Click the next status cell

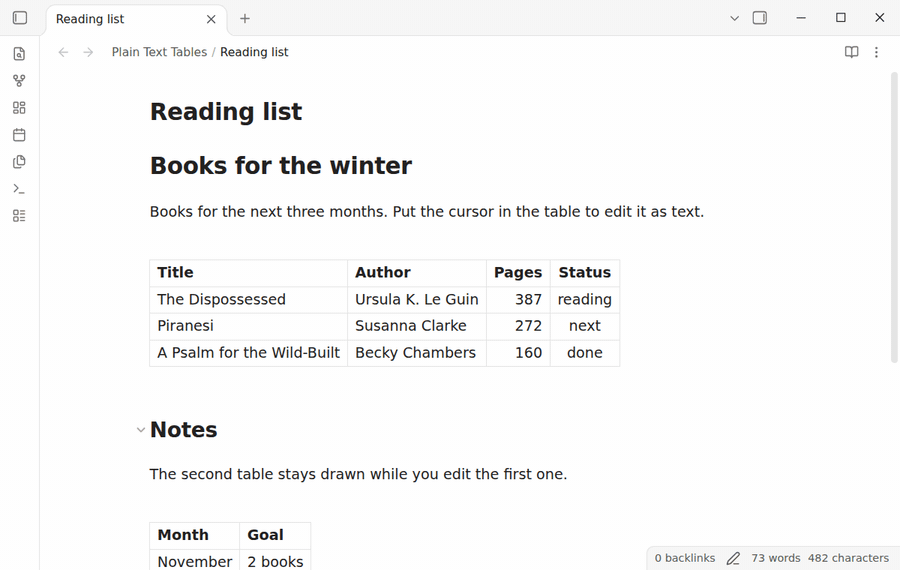(585, 326)
